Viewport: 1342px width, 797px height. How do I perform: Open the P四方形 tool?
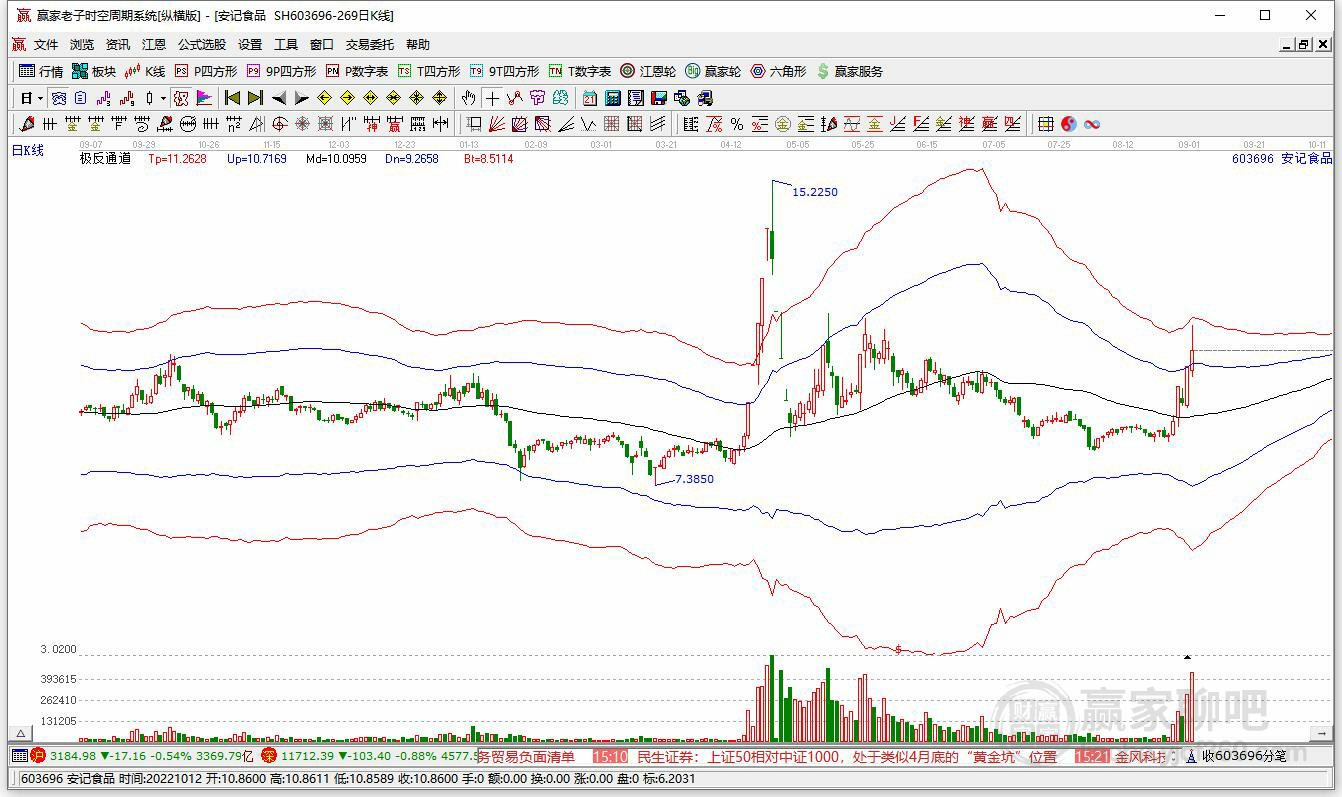pos(206,71)
